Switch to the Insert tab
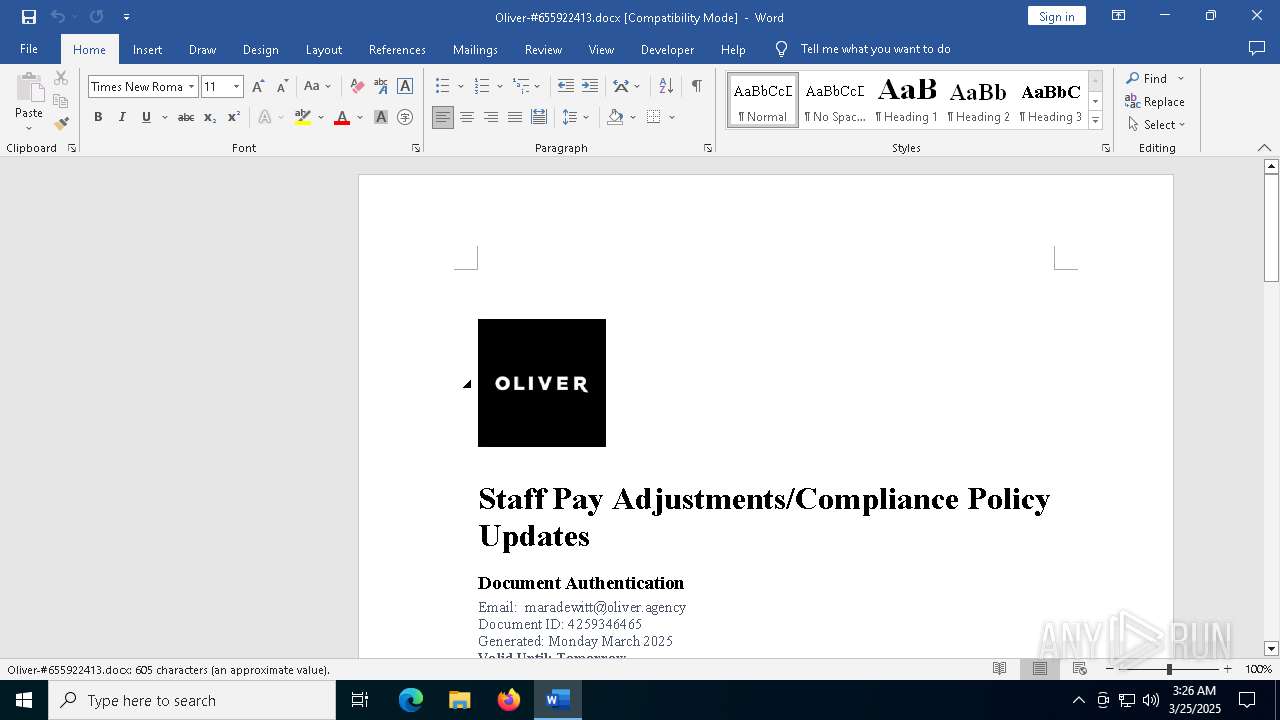The height and width of the screenshot is (720, 1280). (147, 49)
